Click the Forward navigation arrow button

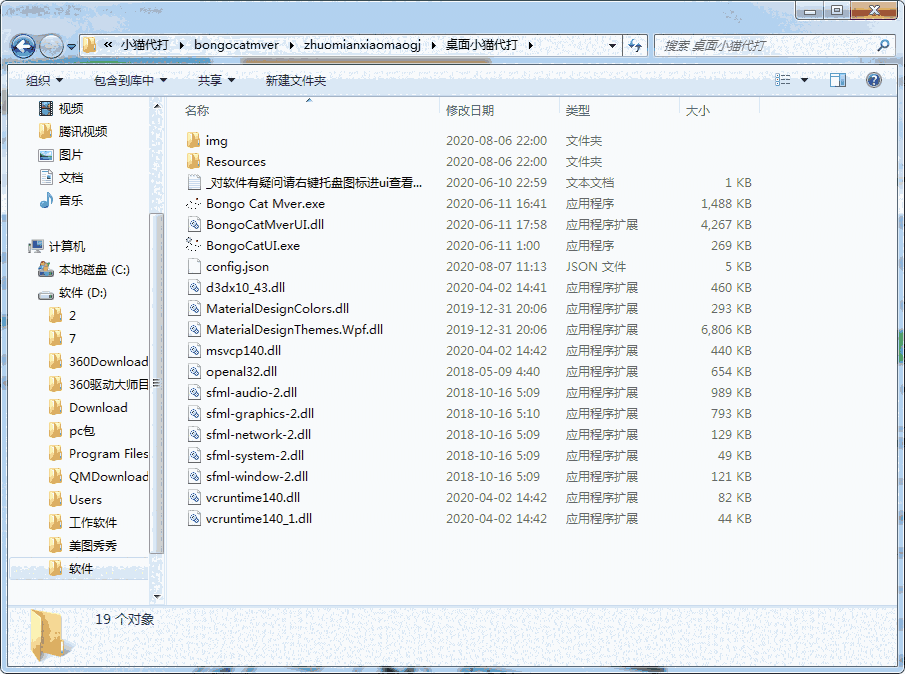tap(51, 46)
